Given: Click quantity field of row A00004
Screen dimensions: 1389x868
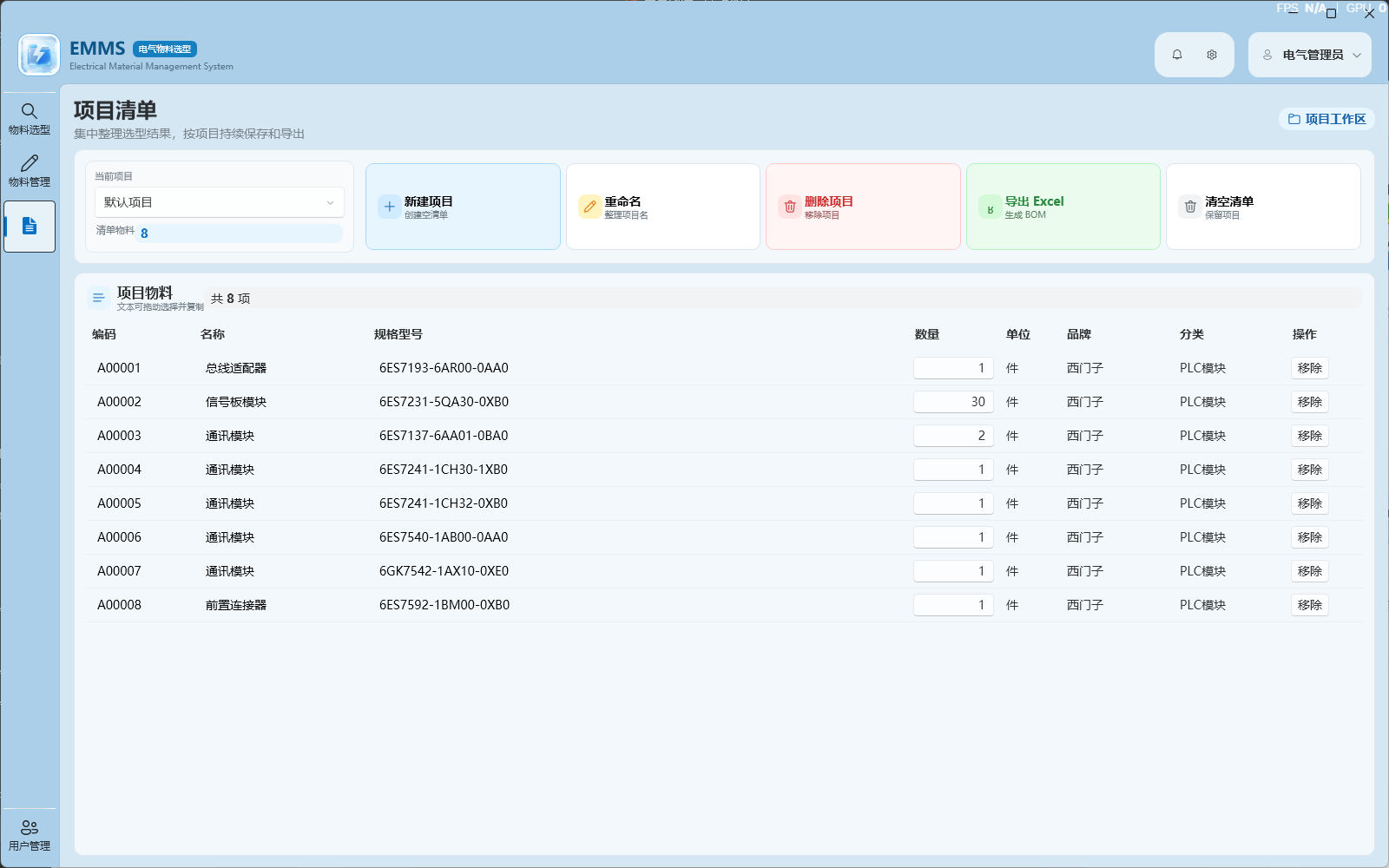Looking at the screenshot, I should pyautogui.click(x=953, y=470).
